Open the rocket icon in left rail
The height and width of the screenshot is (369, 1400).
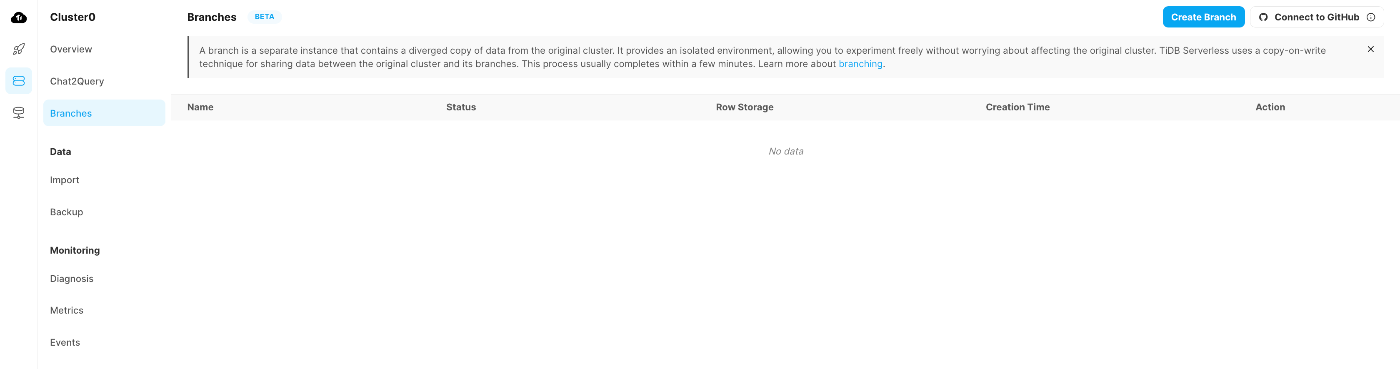(x=18, y=49)
